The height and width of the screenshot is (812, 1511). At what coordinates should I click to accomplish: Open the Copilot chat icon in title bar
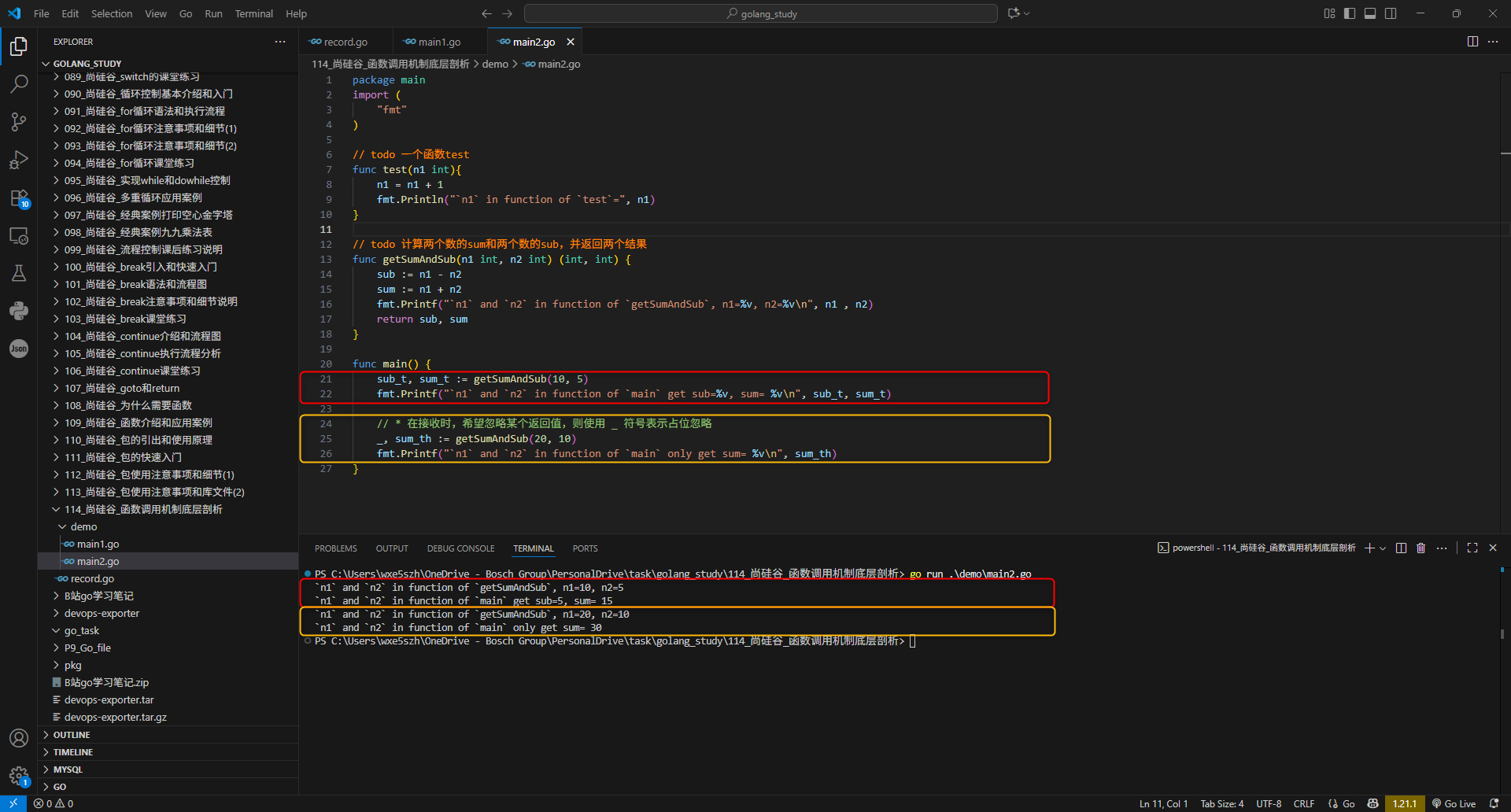click(x=1014, y=13)
